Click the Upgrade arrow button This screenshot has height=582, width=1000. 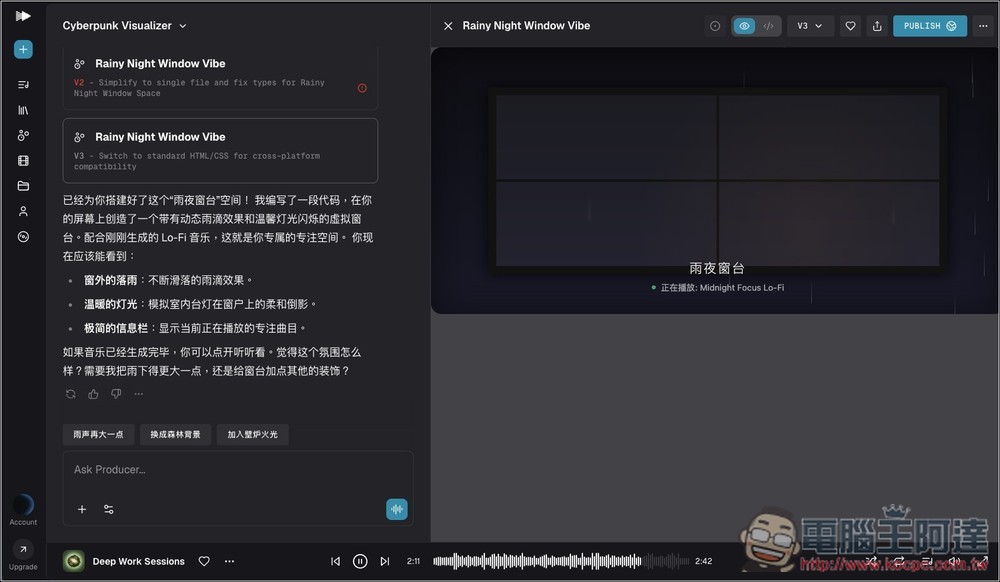pos(23,549)
